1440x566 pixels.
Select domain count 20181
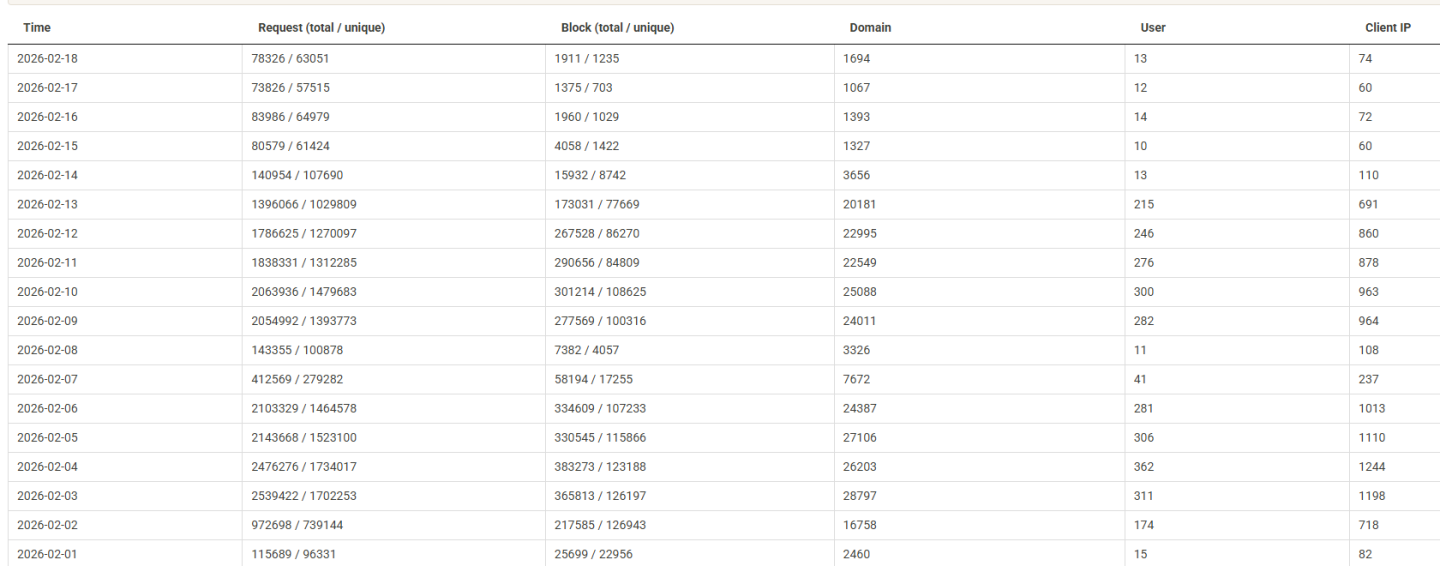[860, 204]
